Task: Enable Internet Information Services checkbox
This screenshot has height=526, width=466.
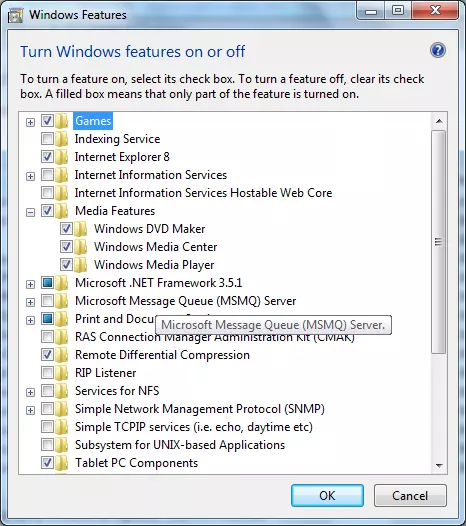Action: [47, 175]
